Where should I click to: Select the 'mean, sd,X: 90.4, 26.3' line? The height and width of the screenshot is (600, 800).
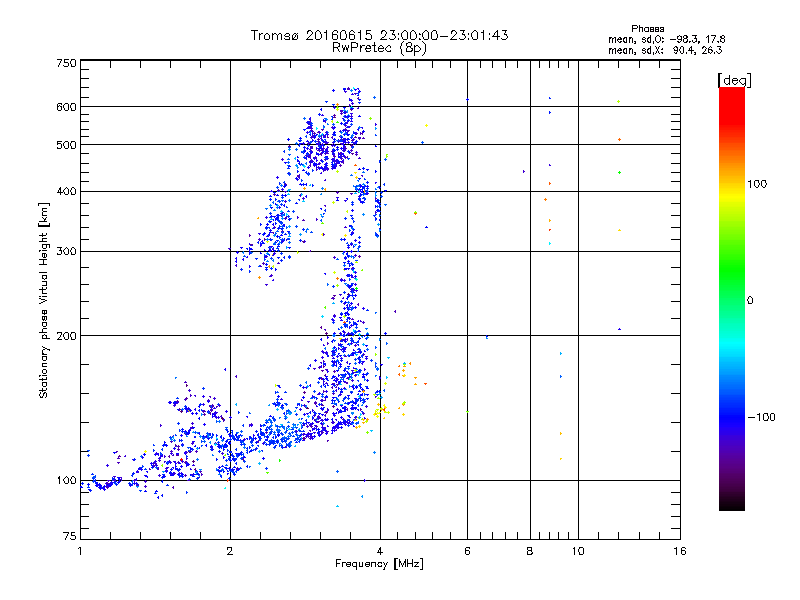pos(665,50)
